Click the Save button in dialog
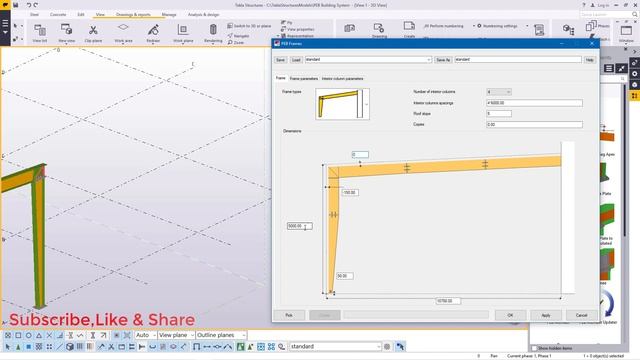 coord(280,60)
